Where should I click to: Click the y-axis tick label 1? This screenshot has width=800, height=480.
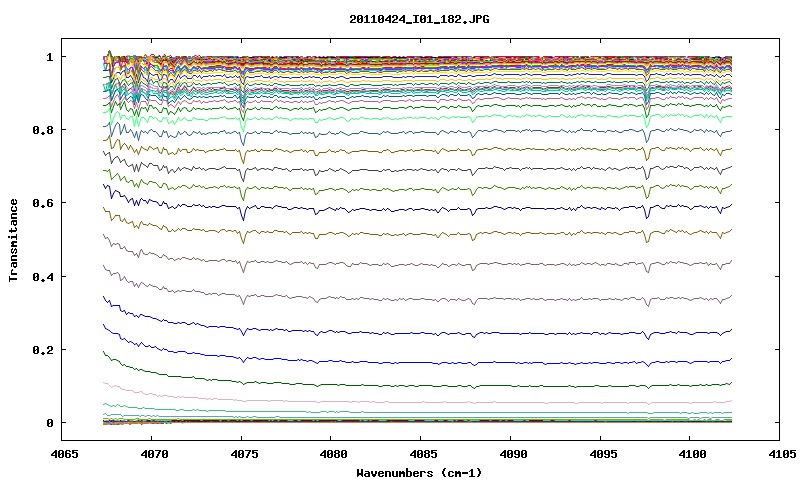[x=49, y=57]
